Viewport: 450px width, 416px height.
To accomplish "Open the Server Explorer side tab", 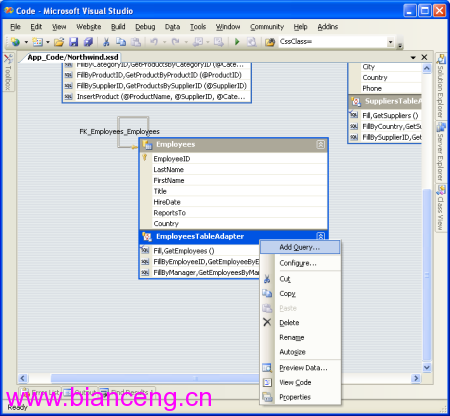I will [441, 152].
